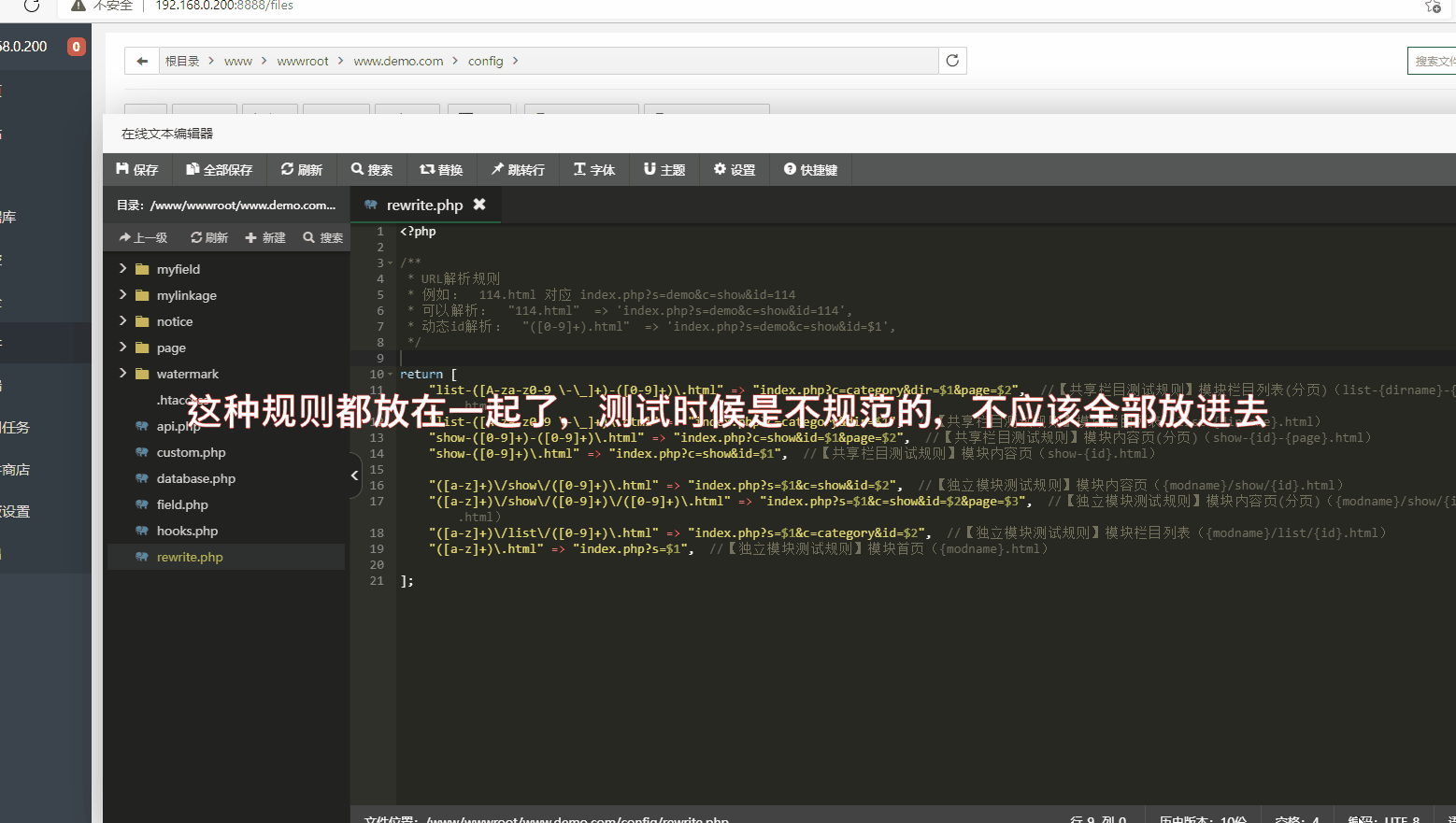1456x823 pixels.
Task: Click the mylinkage folder icon
Action: pos(142,295)
